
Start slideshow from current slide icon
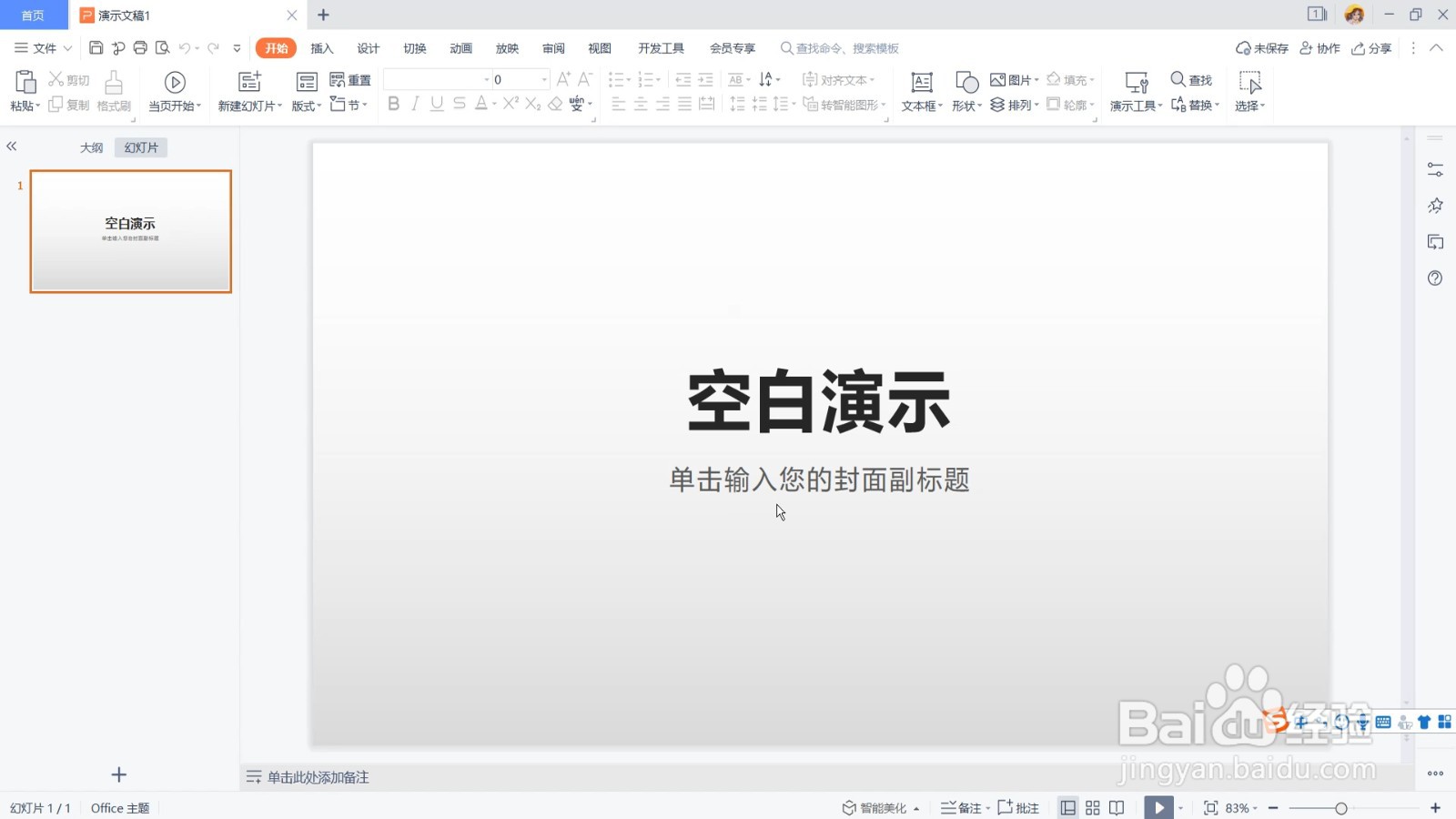(x=175, y=82)
